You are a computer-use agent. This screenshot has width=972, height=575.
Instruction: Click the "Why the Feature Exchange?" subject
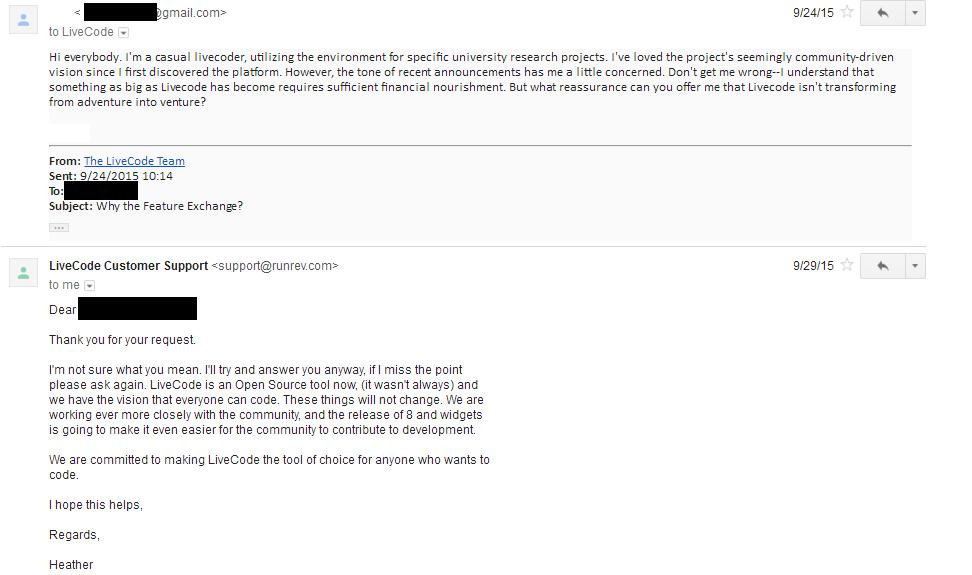[169, 206]
